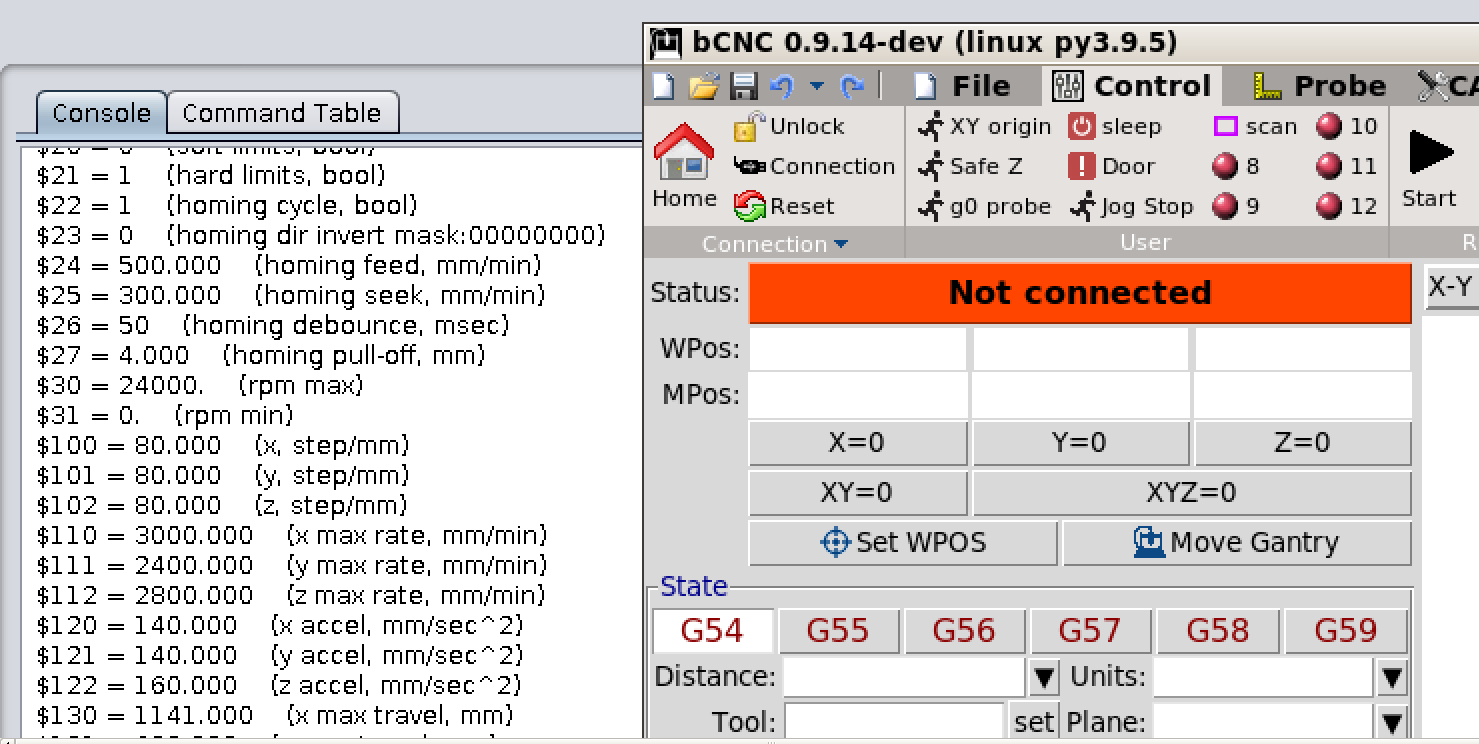
Task: Click user button 11 red ball
Action: [x=1347, y=166]
